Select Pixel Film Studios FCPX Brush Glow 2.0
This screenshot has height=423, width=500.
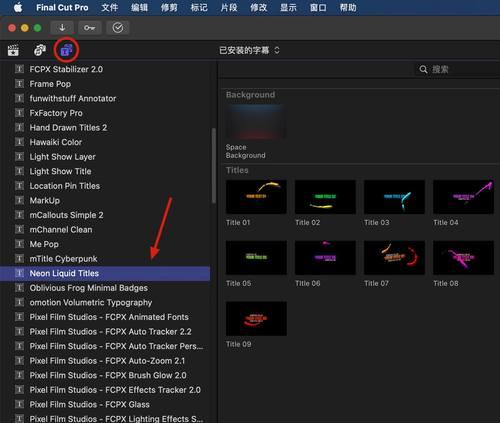tap(105, 375)
